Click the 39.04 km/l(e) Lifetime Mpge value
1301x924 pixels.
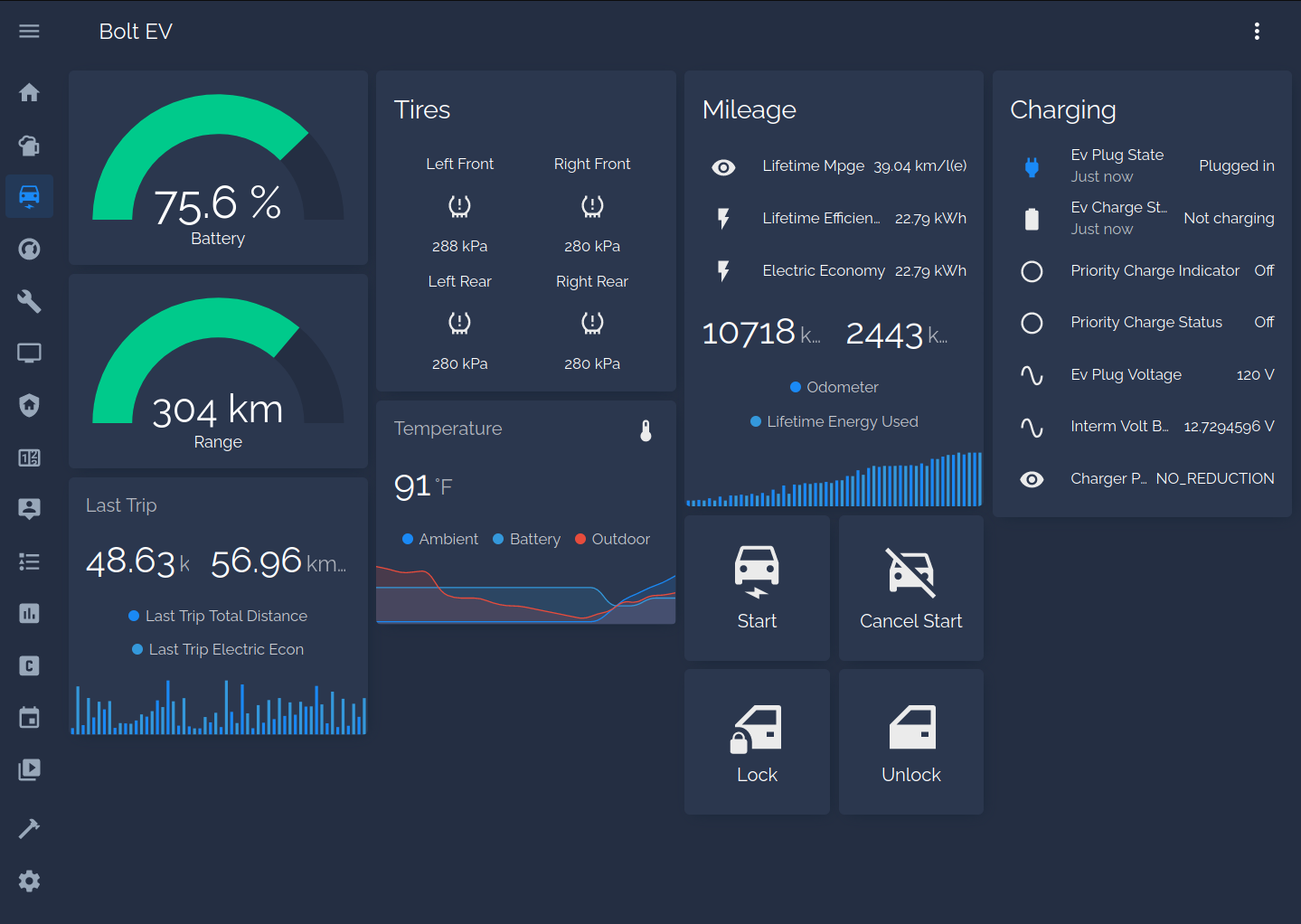(920, 166)
